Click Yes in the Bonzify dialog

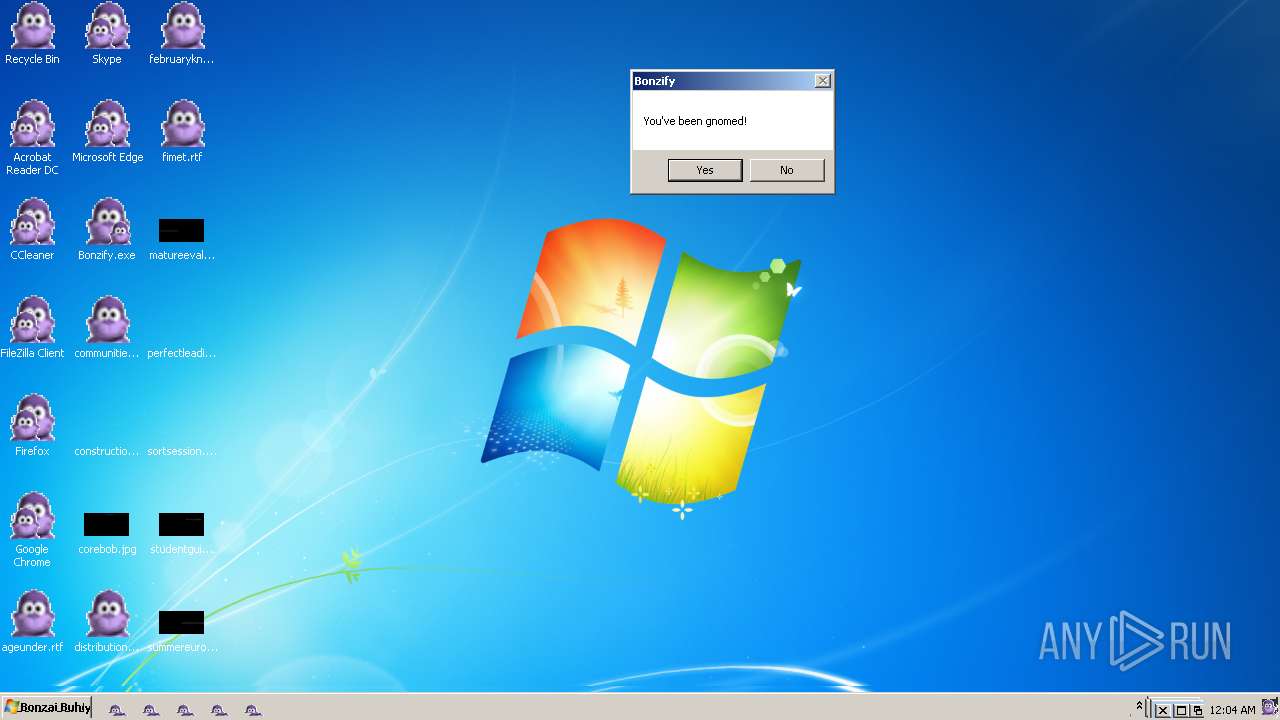705,170
